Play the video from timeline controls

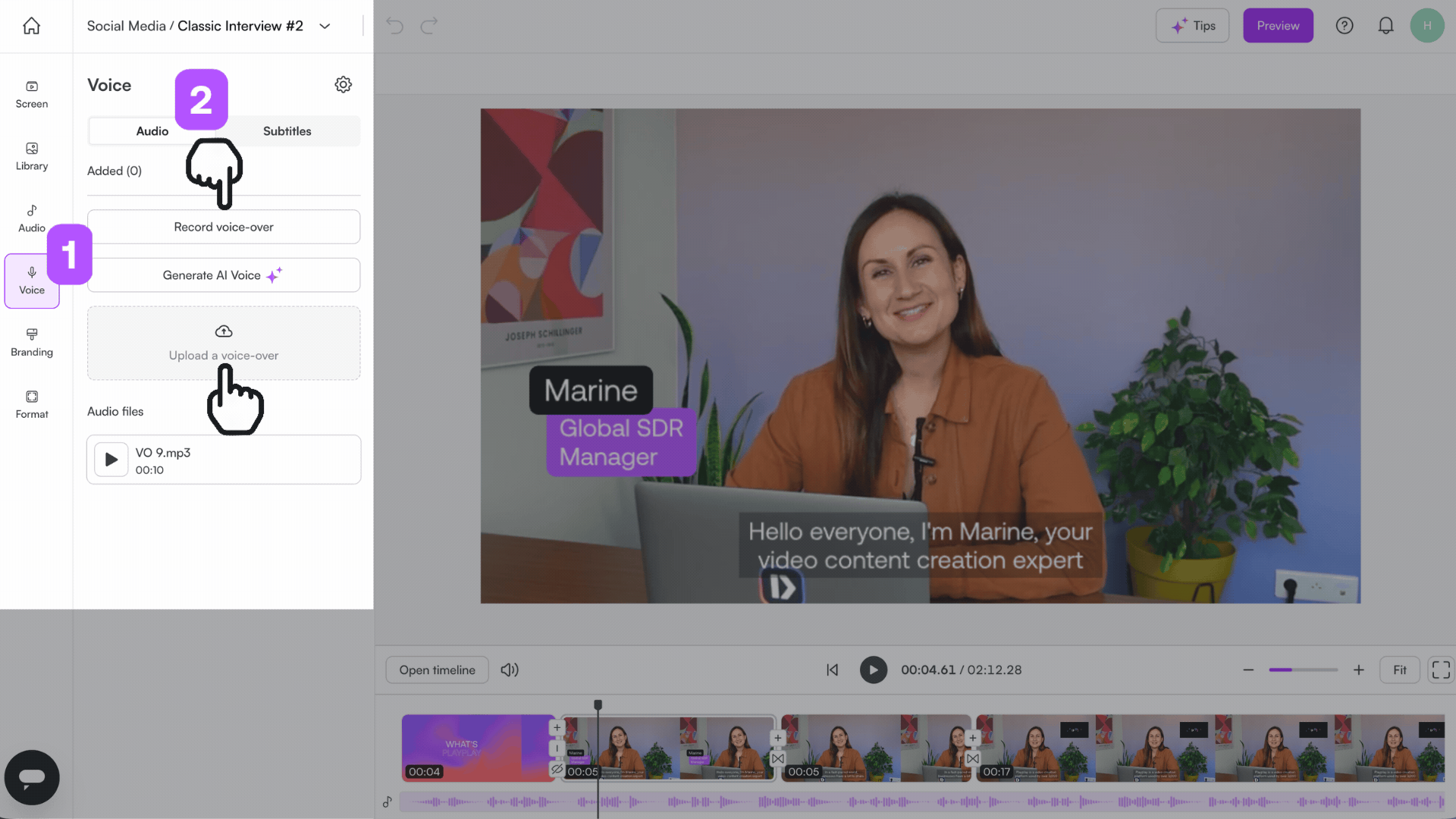[x=874, y=670]
